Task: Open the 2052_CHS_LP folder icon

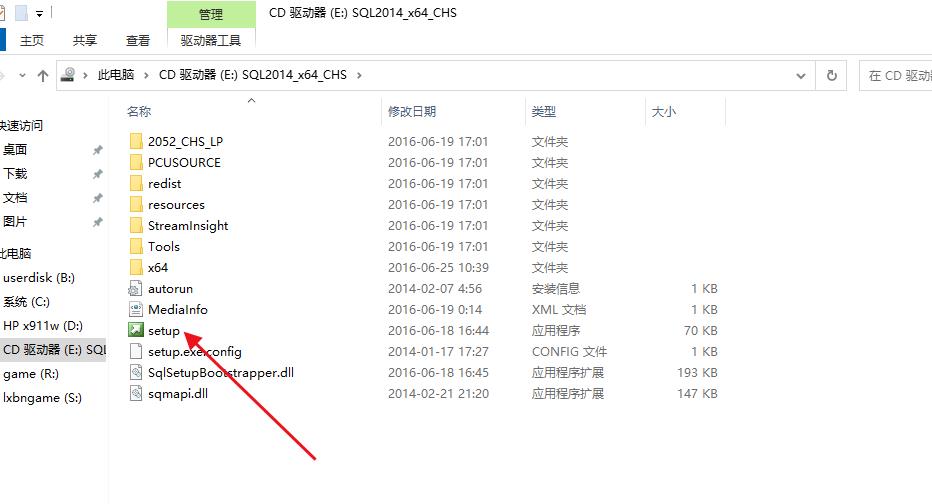Action: (x=137, y=142)
